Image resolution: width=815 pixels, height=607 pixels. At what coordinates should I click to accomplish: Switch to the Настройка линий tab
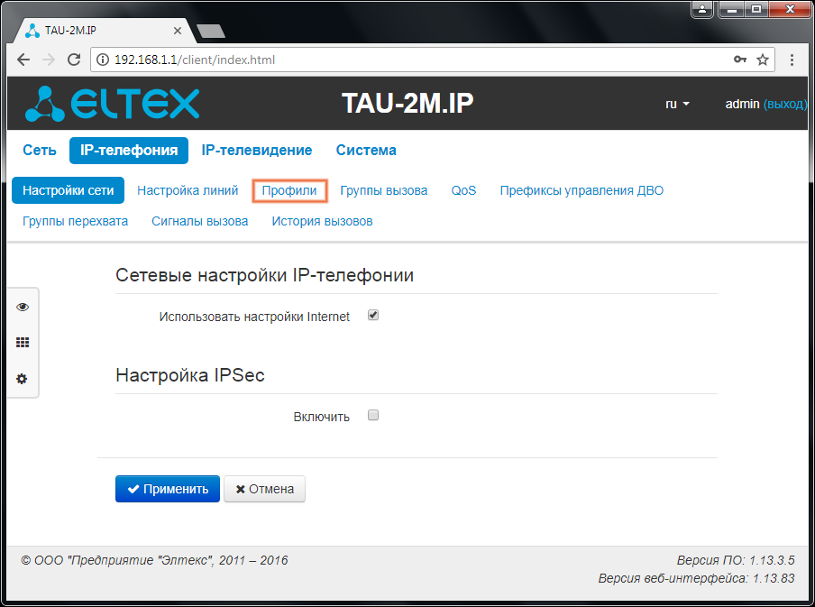point(188,191)
